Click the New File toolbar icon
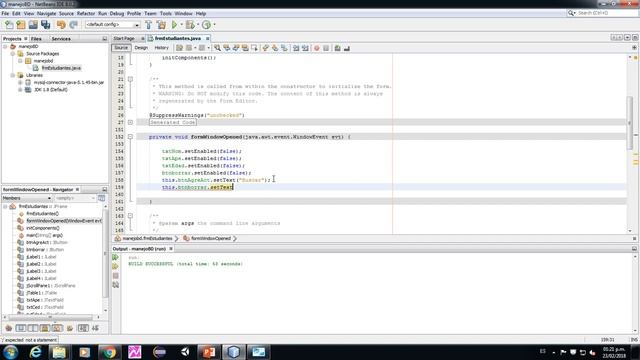640x360 pixels. [9, 25]
